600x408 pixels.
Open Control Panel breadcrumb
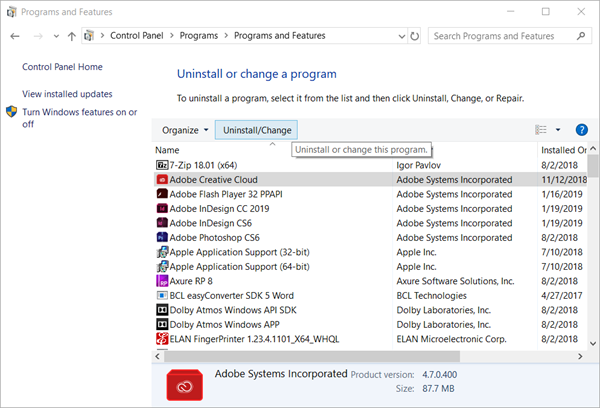click(137, 36)
